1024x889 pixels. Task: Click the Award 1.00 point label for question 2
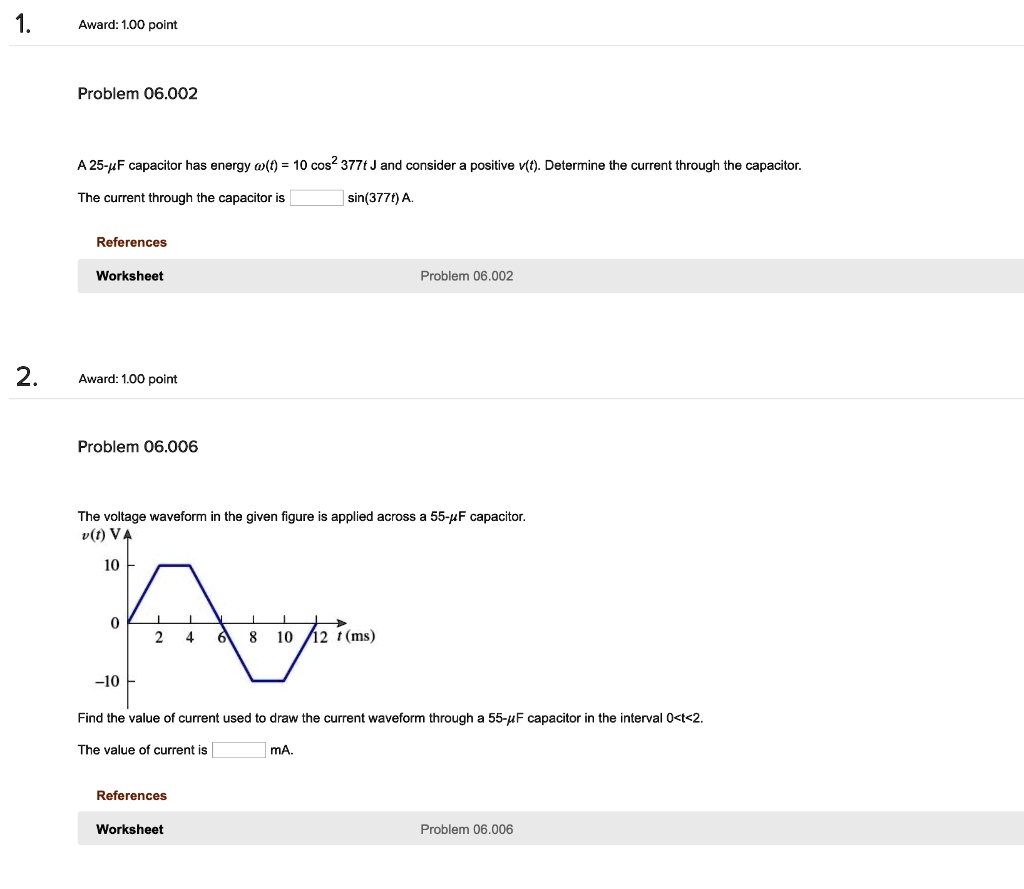coord(127,379)
